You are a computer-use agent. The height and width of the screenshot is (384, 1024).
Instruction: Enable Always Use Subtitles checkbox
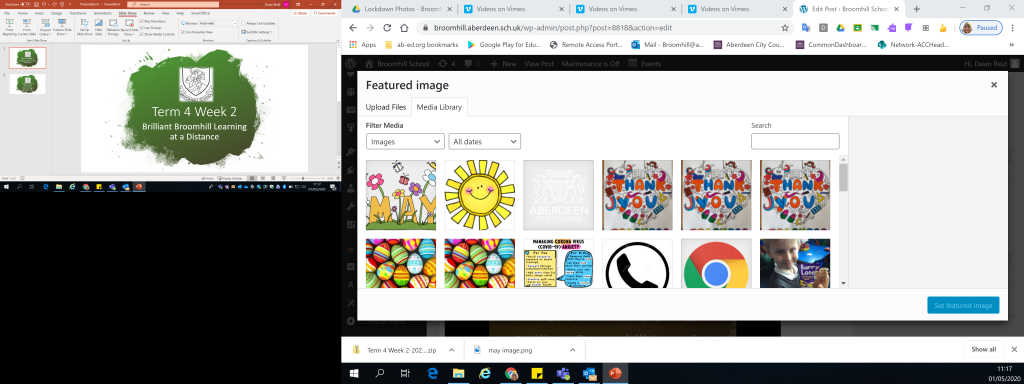(244, 24)
